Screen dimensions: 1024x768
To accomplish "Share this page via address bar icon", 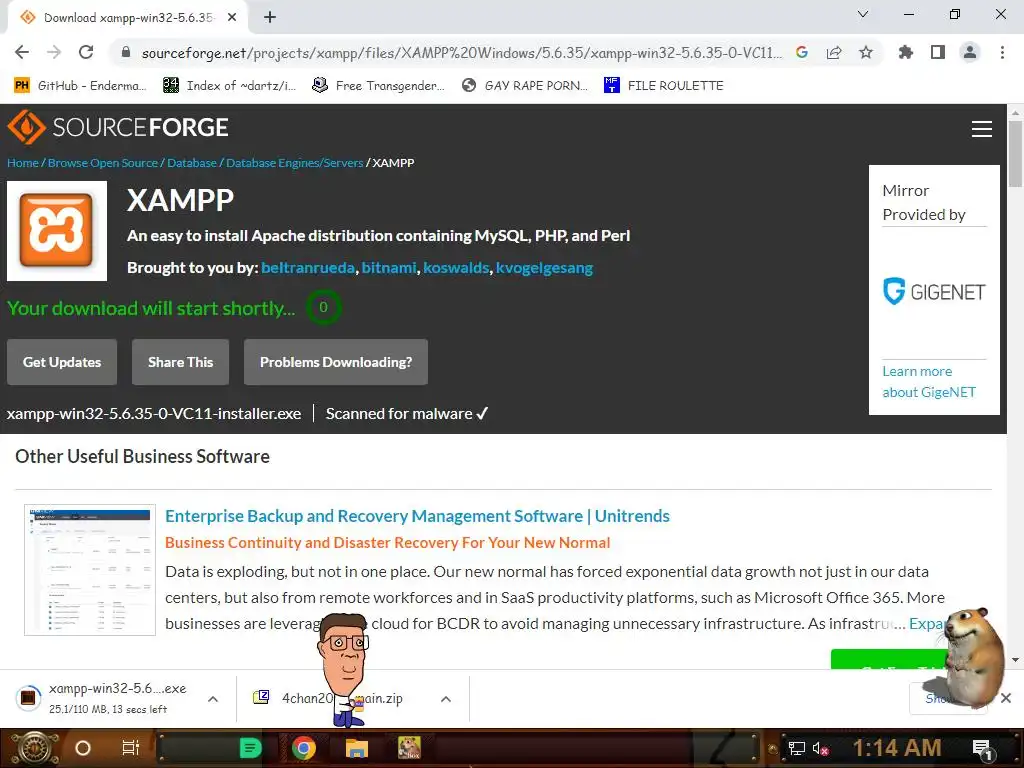I will (x=834, y=52).
